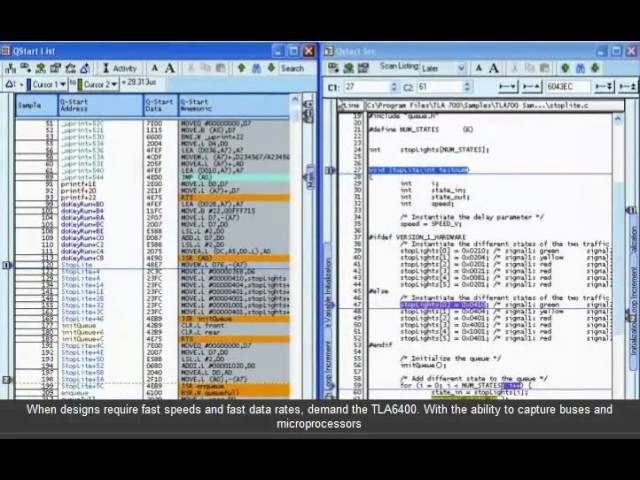This screenshot has width=640, height=480.
Task: Click the house-shaped icon in QStart List toolbar
Action: 71,68
